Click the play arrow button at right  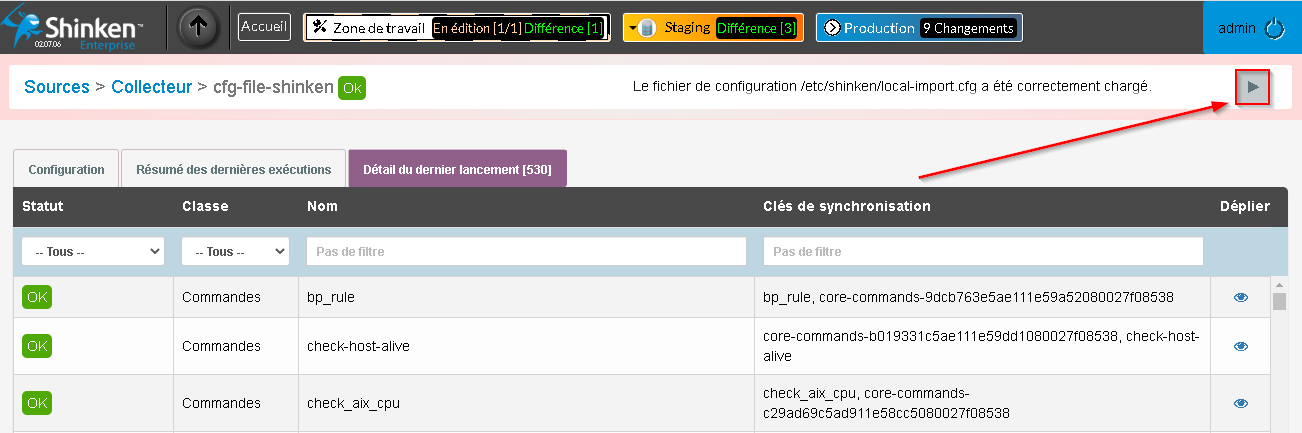[1253, 87]
